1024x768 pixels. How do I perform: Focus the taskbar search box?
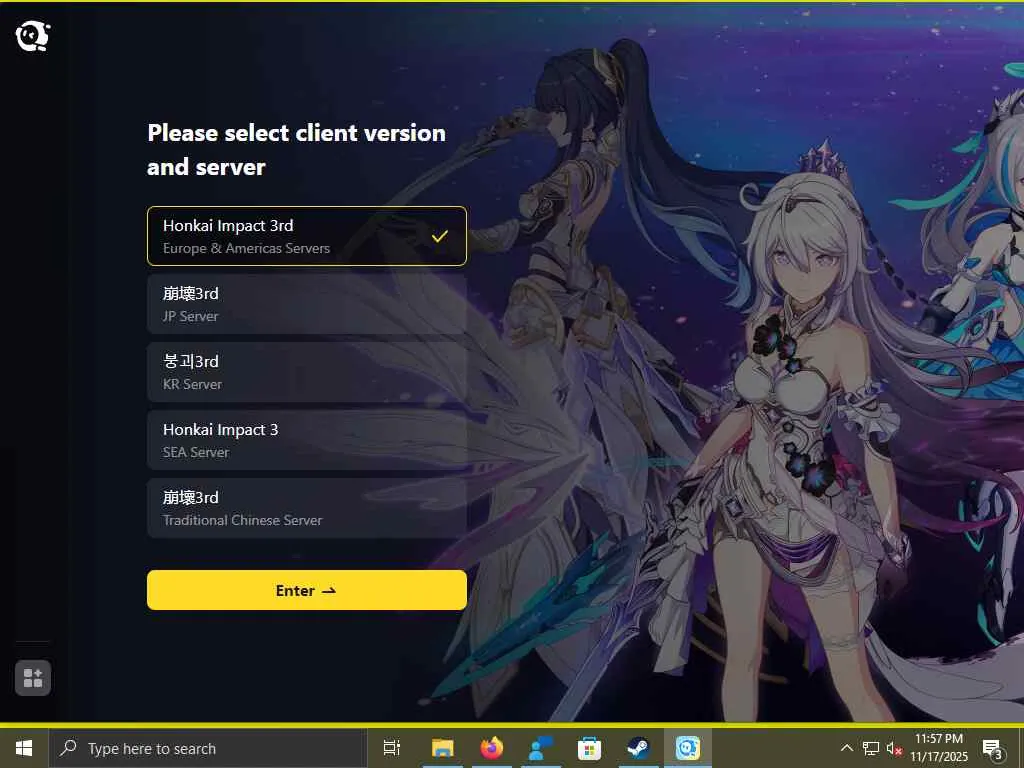[x=208, y=748]
